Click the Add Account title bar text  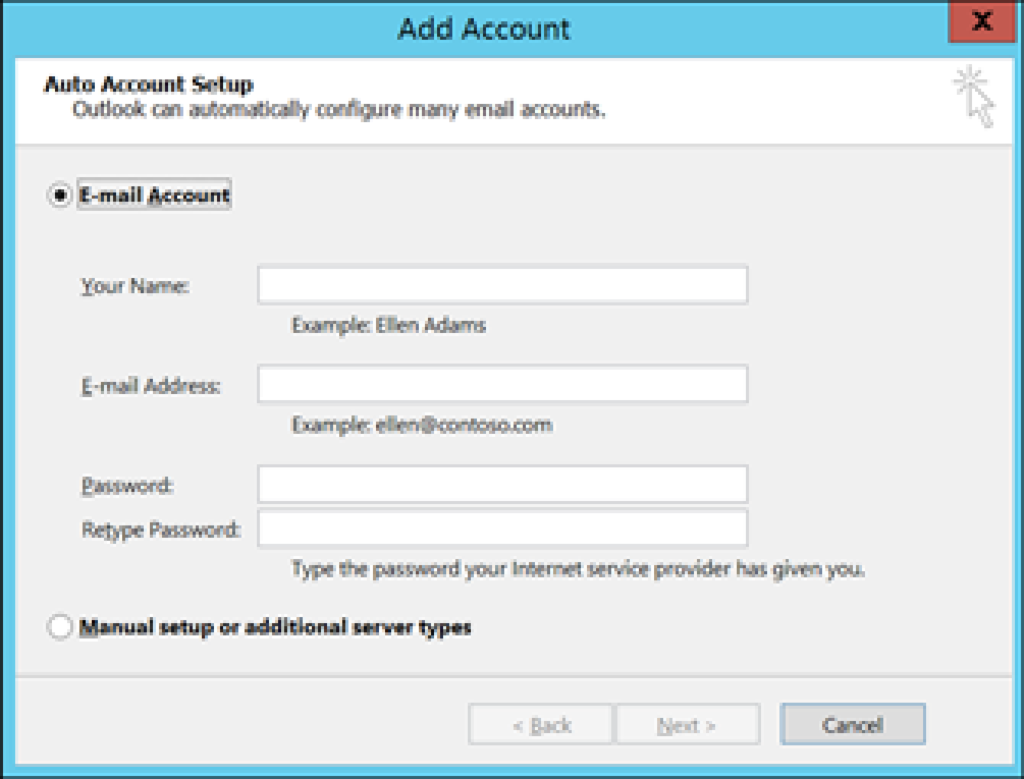(484, 29)
